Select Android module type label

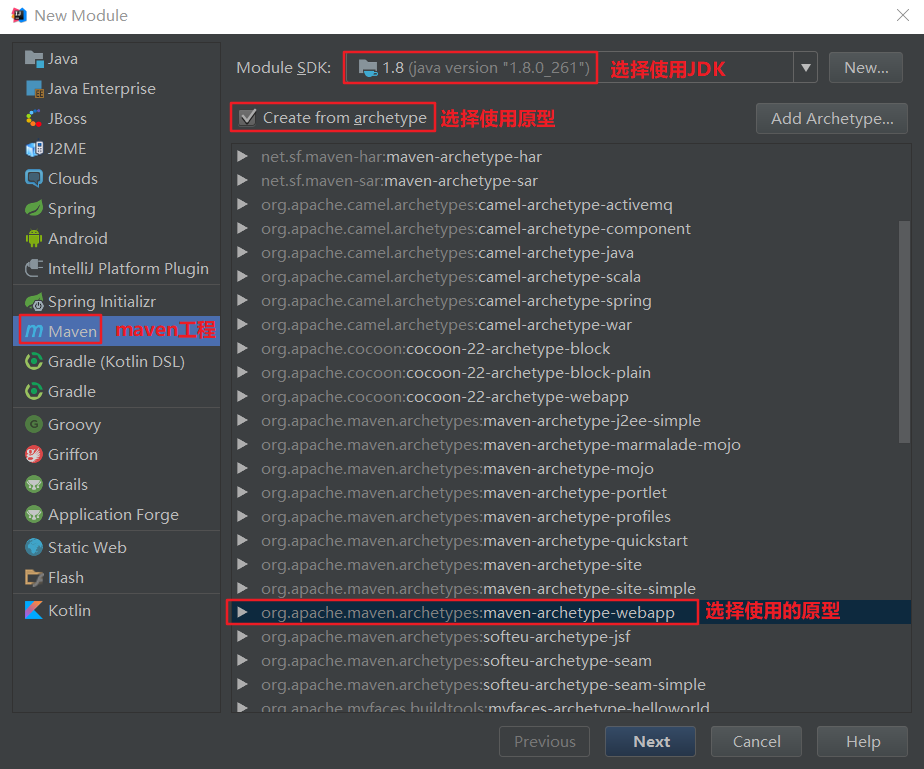pyautogui.click(x=78, y=239)
